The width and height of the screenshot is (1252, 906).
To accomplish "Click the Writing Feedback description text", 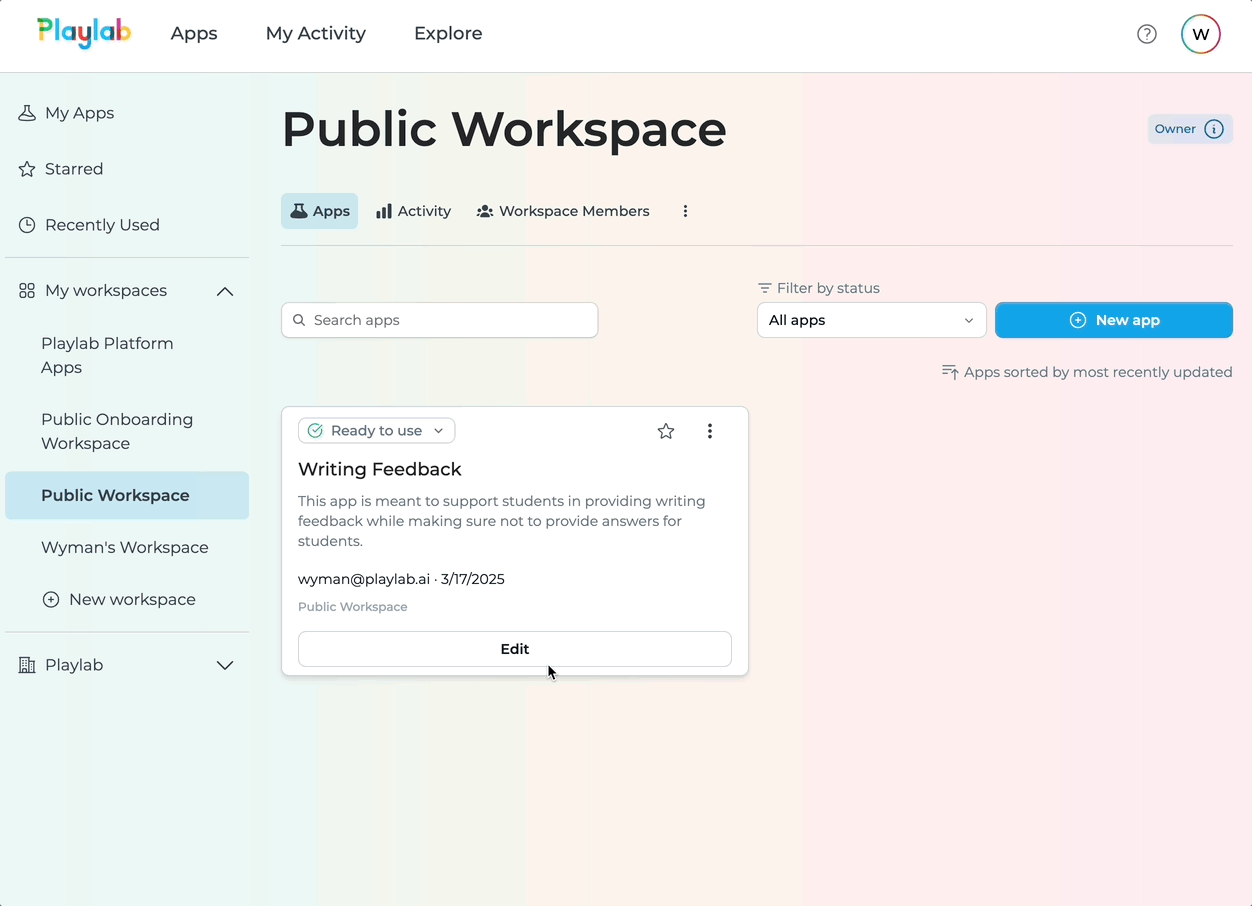I will [502, 521].
